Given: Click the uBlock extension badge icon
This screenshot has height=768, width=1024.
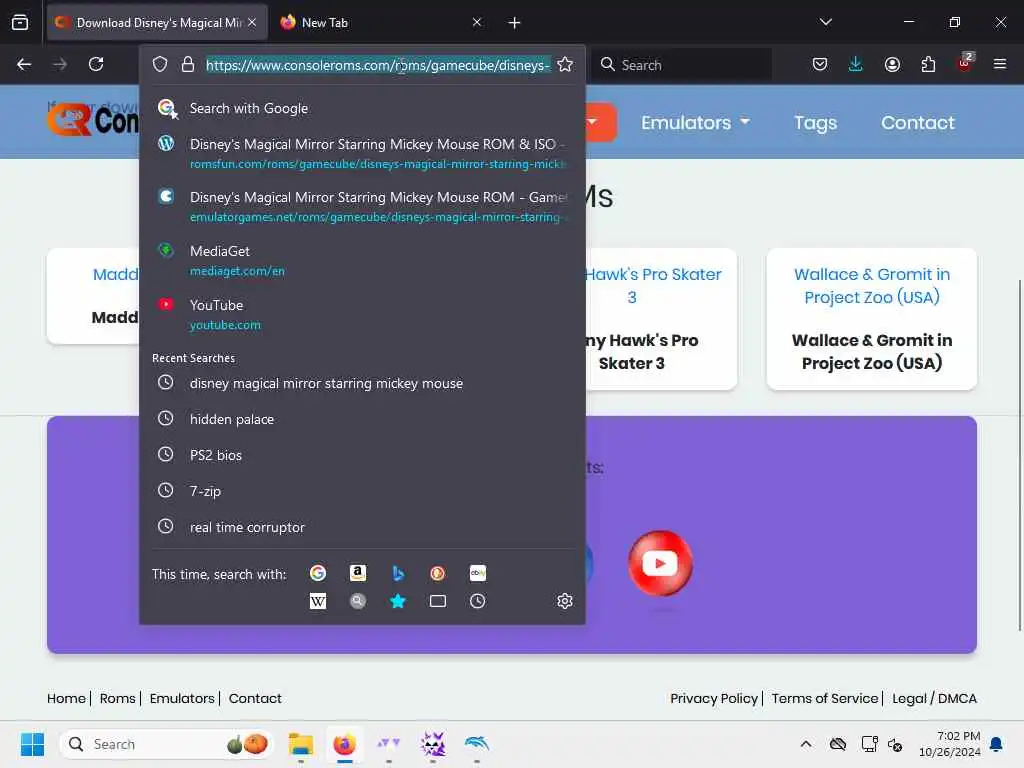Looking at the screenshot, I should click(x=965, y=63).
